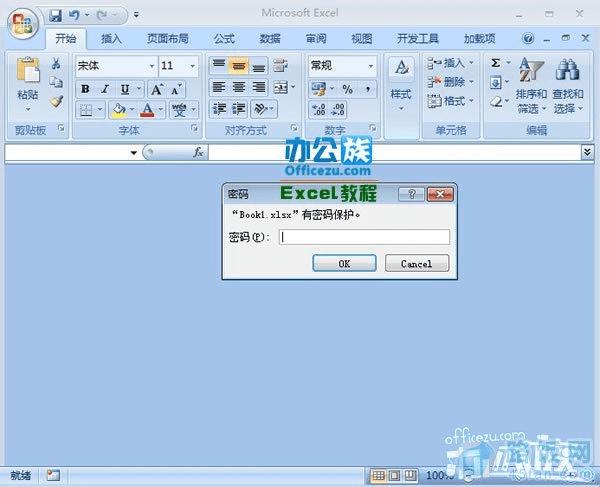Toggle wrap text
Image resolution: width=600 pixels, height=487 pixels.
(280, 65)
